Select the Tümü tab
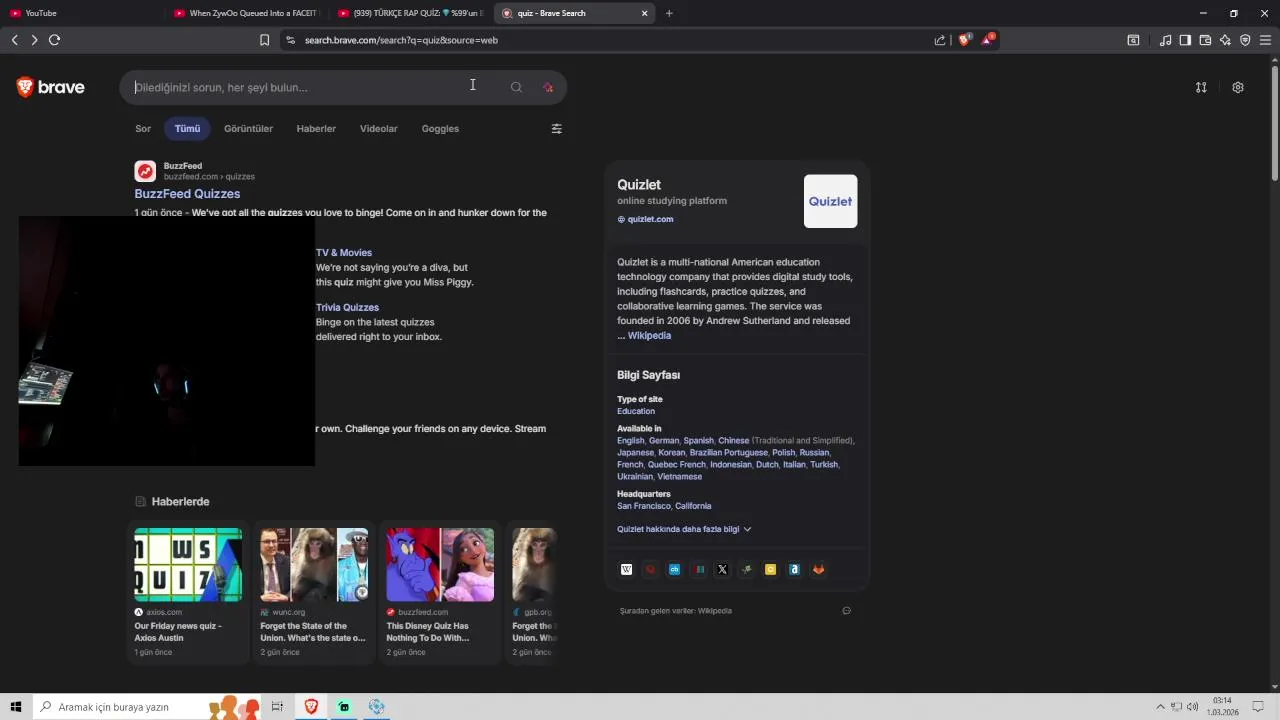 [187, 128]
